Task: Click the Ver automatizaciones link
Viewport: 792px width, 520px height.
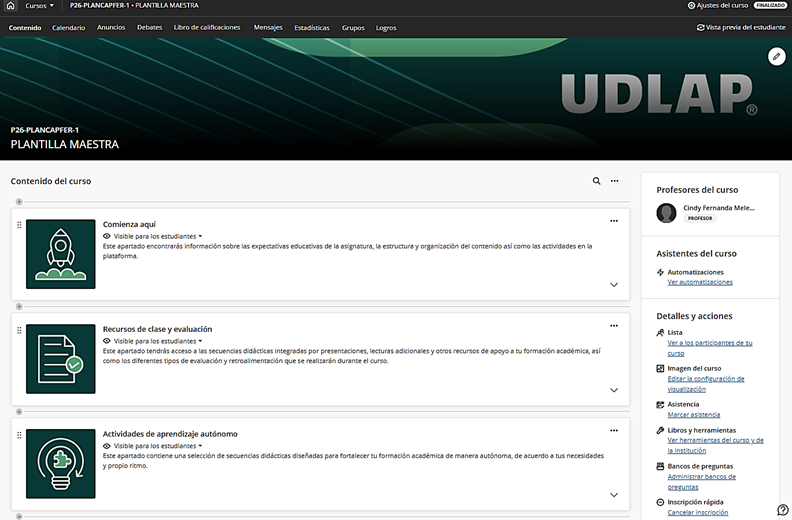Action: click(x=699, y=282)
